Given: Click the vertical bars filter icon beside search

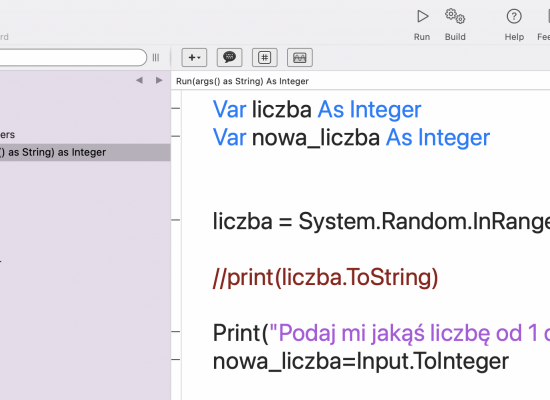Looking at the screenshot, I should (x=156, y=58).
